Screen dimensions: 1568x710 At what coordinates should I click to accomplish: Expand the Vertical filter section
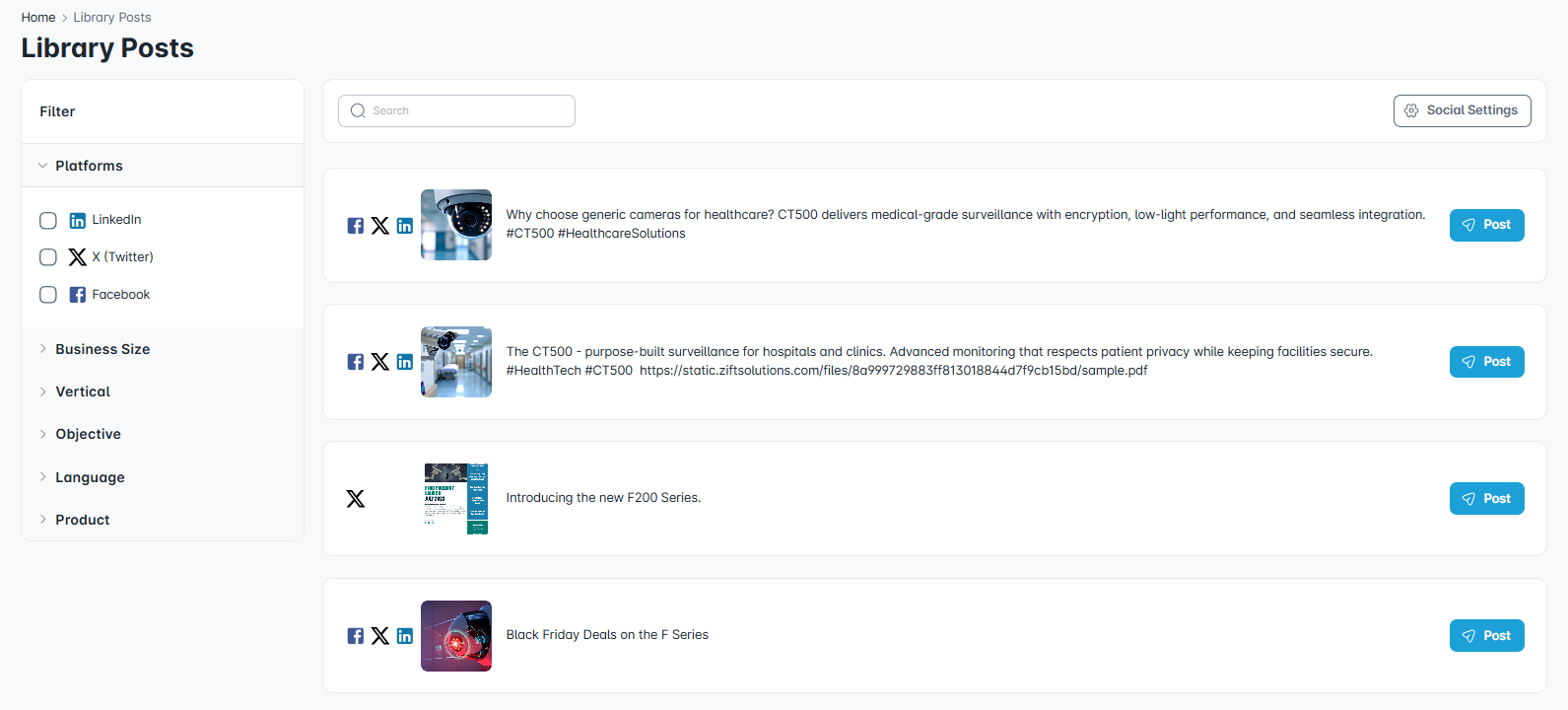(x=83, y=391)
